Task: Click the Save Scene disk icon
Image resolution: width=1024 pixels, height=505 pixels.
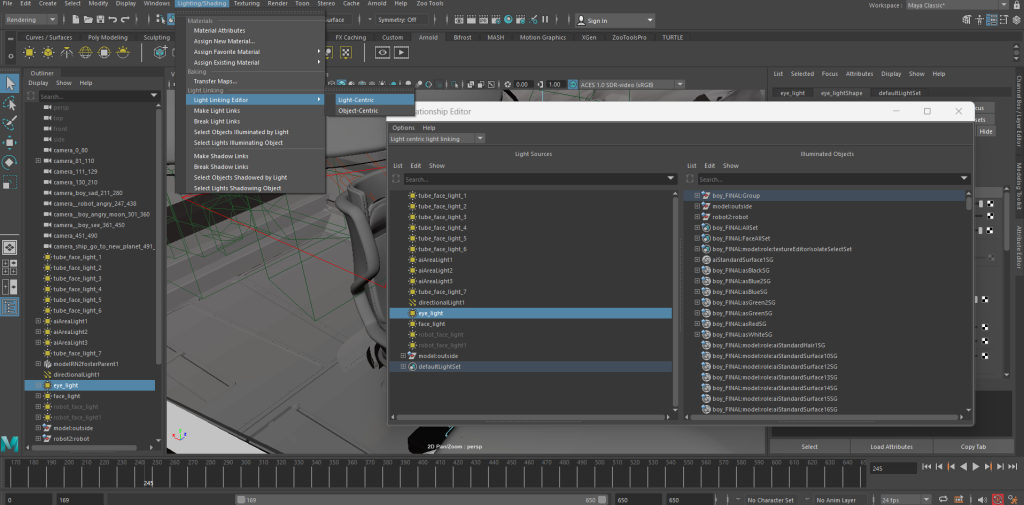Action: tap(100, 20)
